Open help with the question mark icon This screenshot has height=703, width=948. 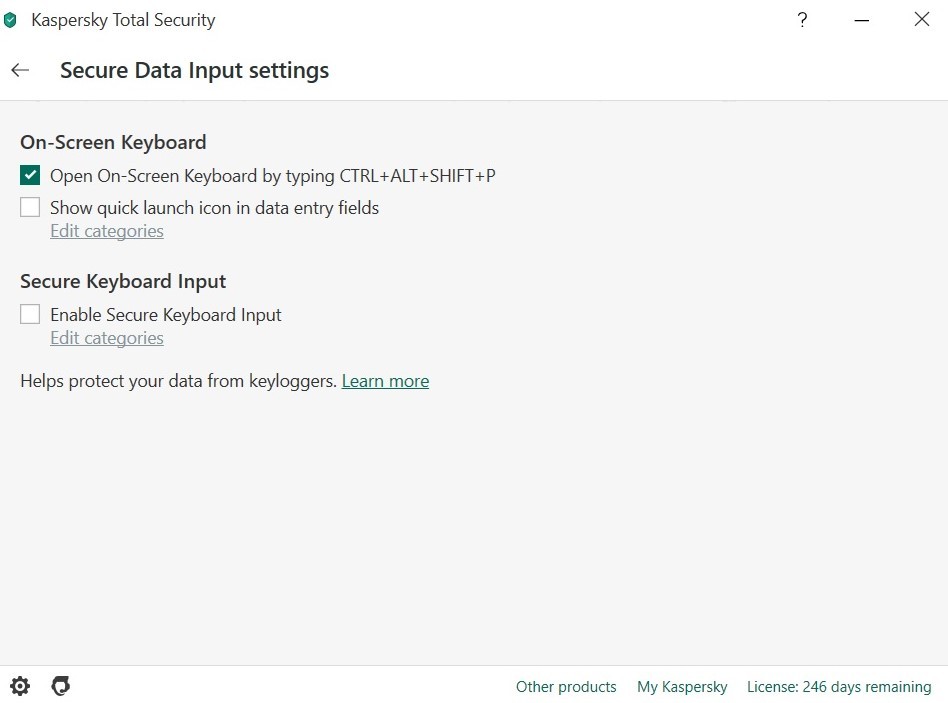tap(802, 20)
